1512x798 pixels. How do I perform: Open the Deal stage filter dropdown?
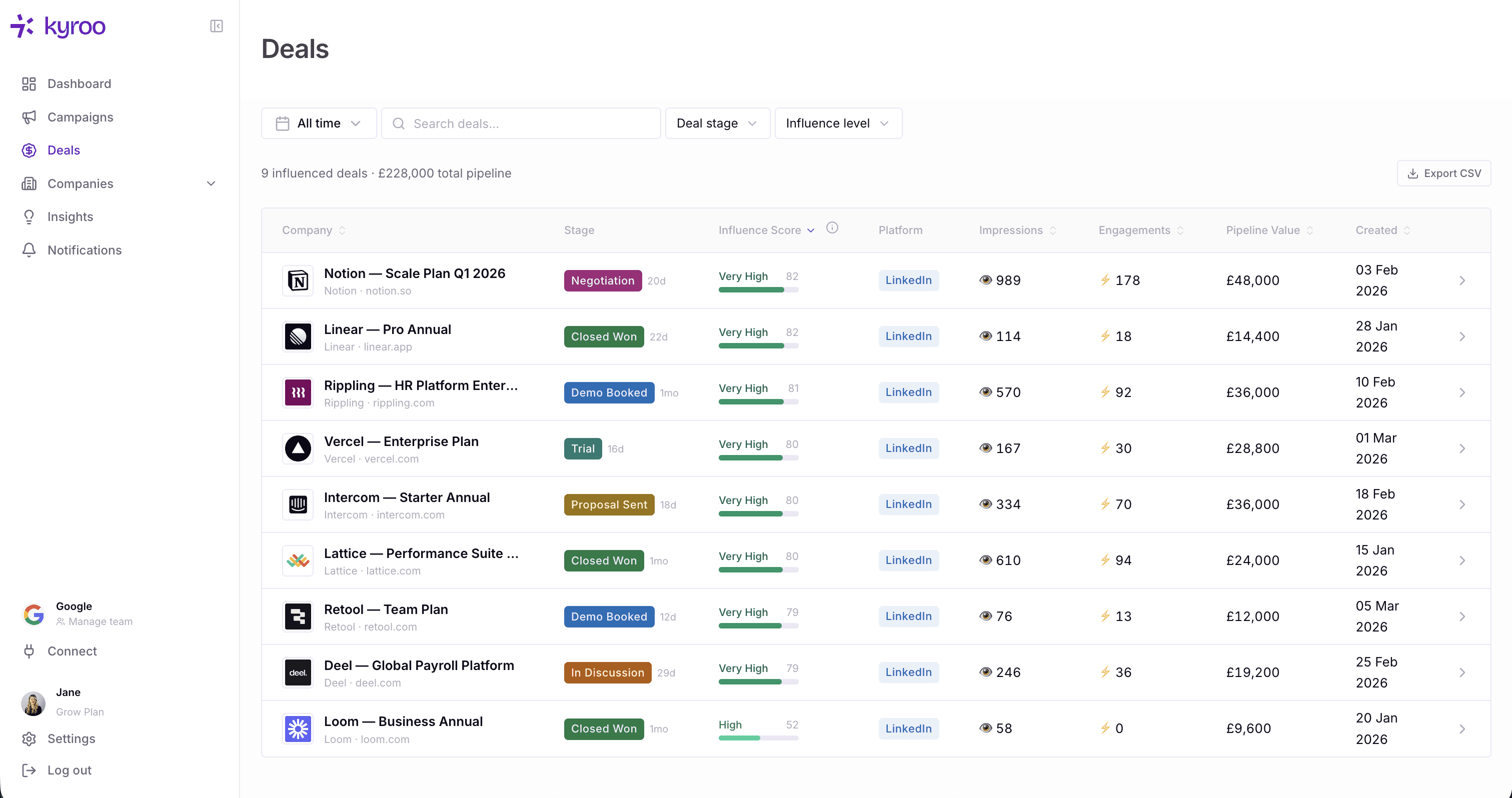pos(717,123)
